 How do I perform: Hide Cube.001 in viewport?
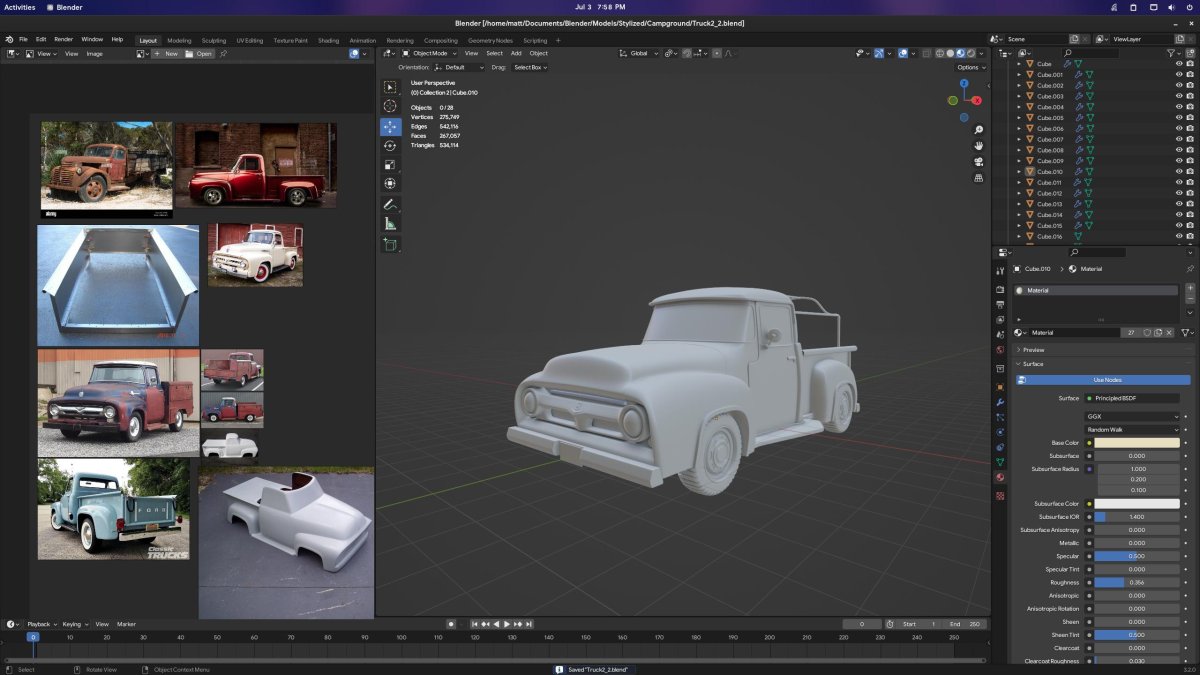pos(1179,74)
